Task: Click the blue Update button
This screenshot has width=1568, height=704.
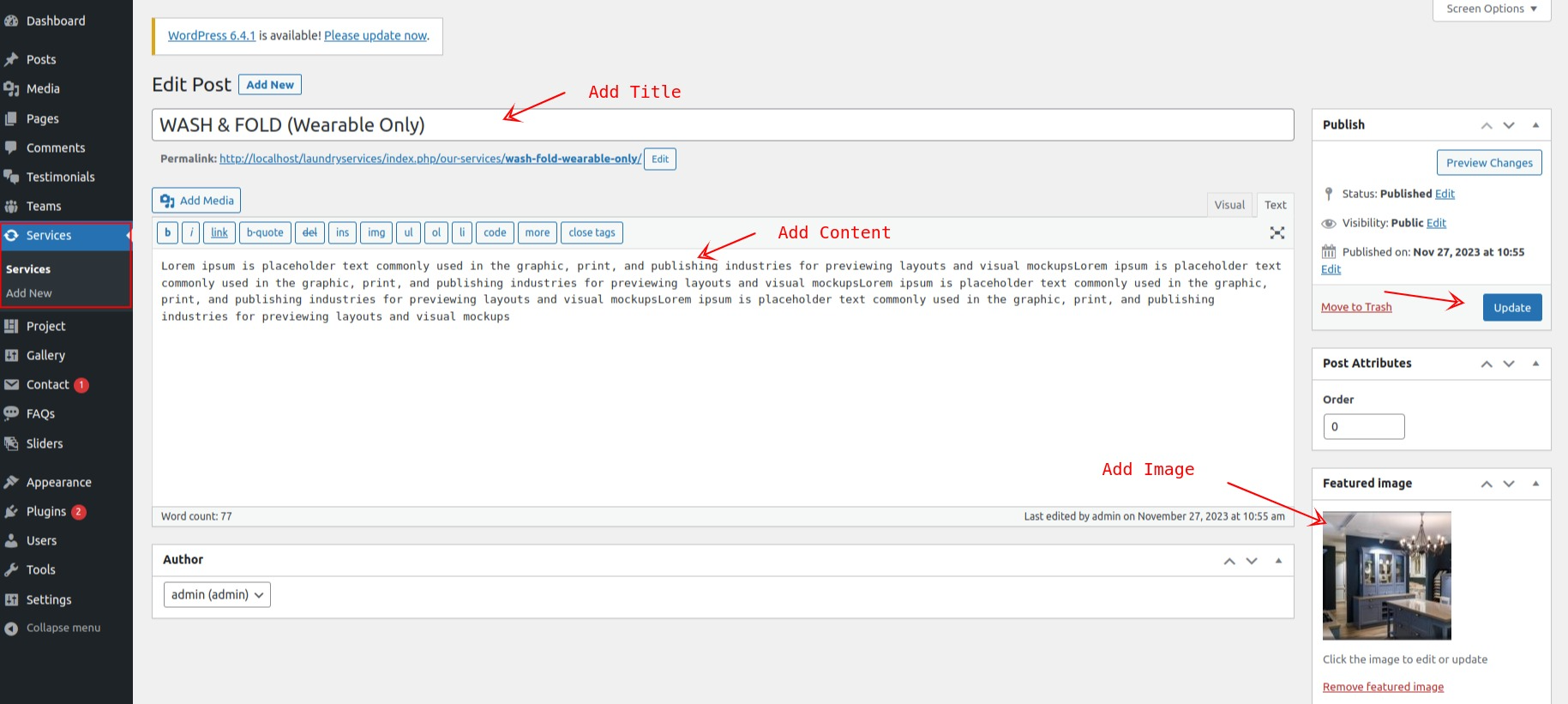Action: point(1511,308)
